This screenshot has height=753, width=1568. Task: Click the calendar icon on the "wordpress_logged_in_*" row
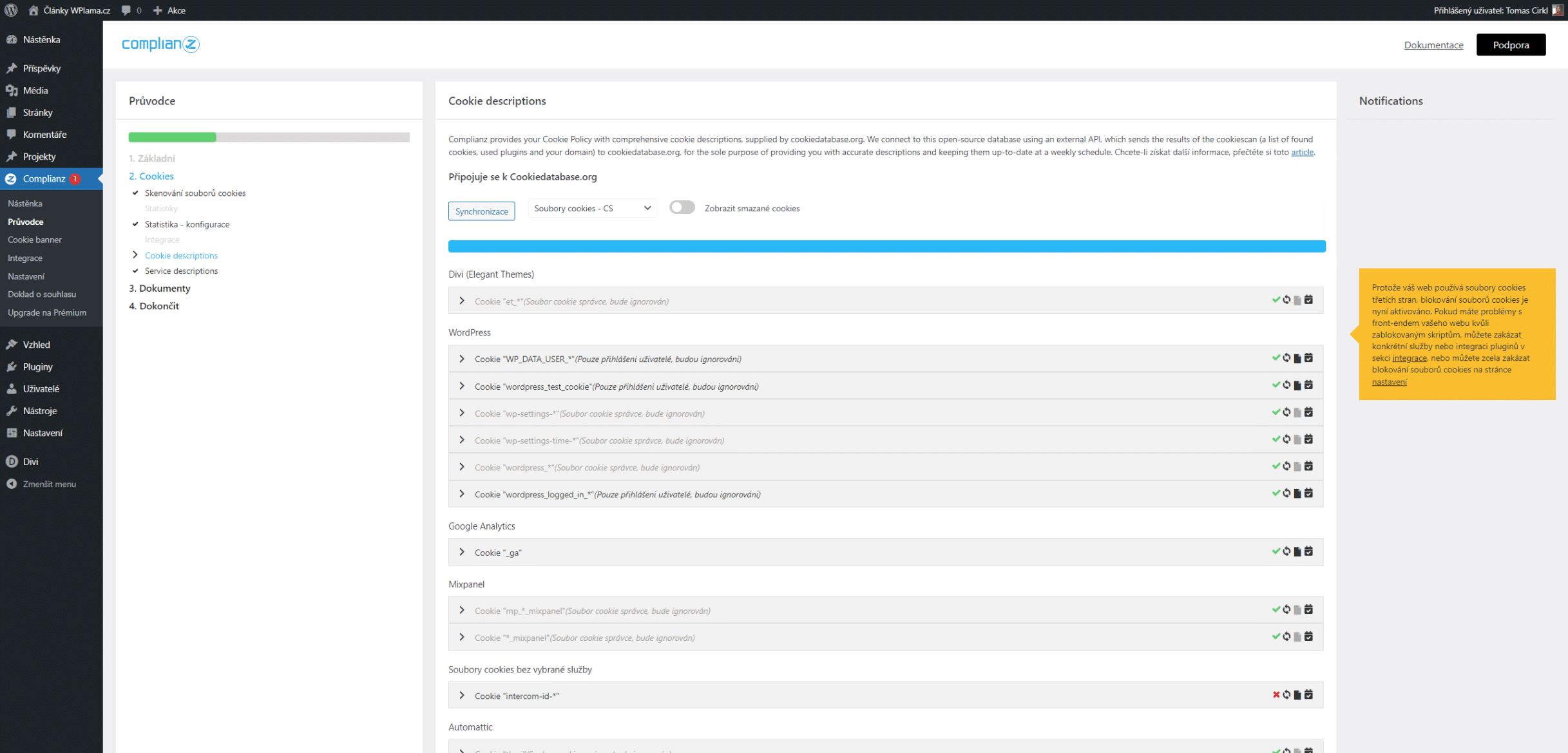1308,493
